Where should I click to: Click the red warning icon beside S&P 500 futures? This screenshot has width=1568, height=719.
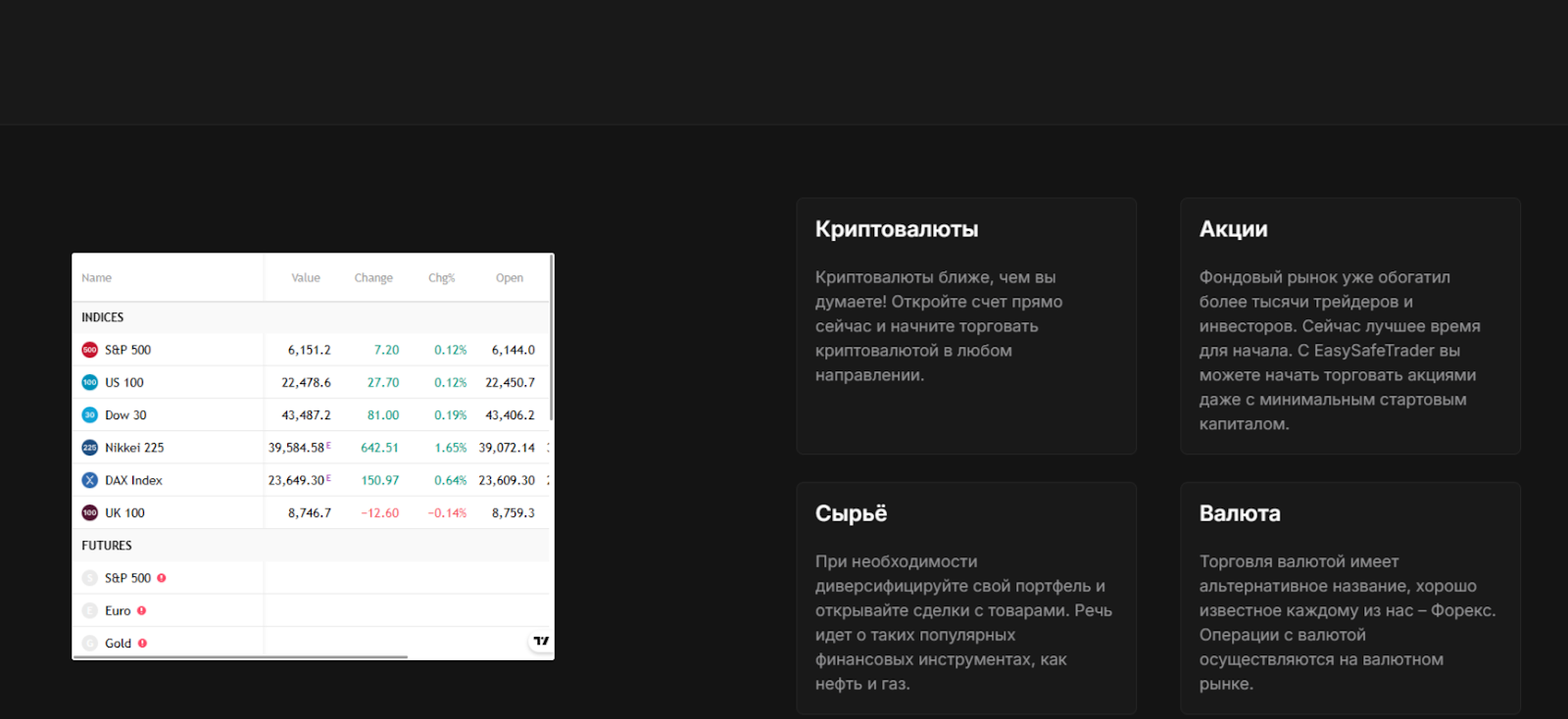point(162,578)
